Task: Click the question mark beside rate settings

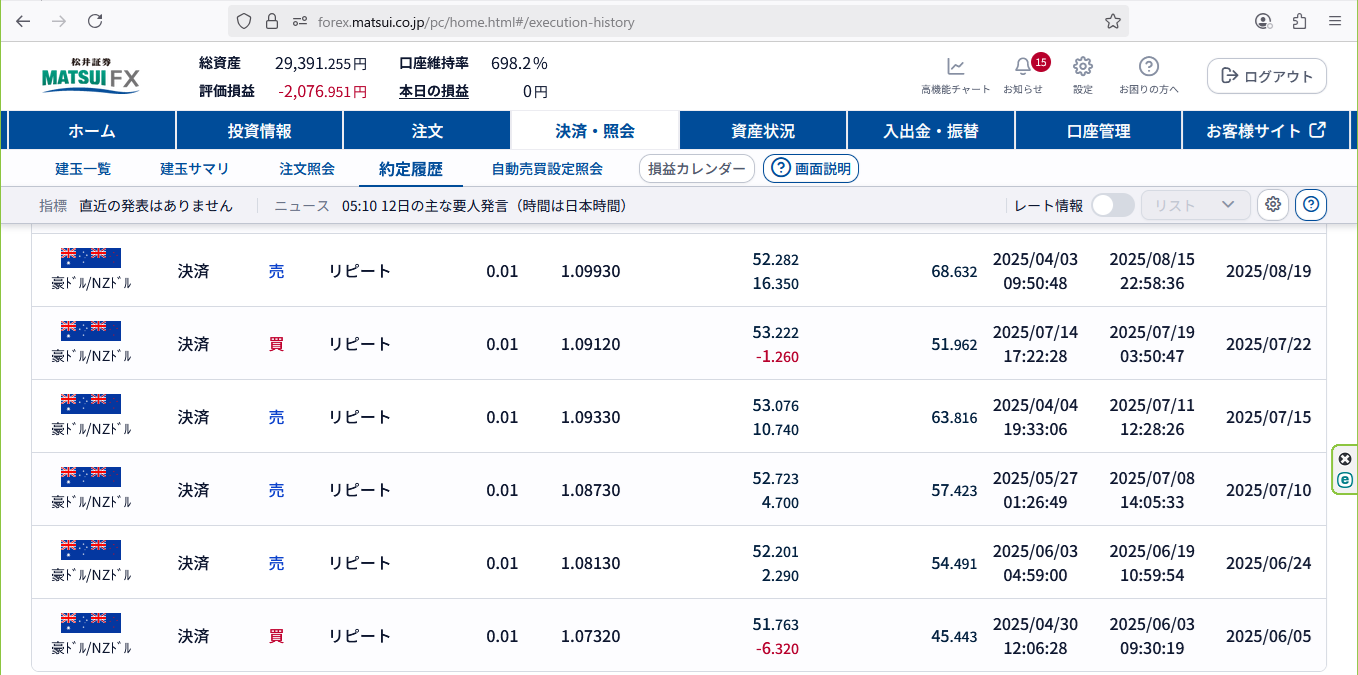Action: 1311,205
